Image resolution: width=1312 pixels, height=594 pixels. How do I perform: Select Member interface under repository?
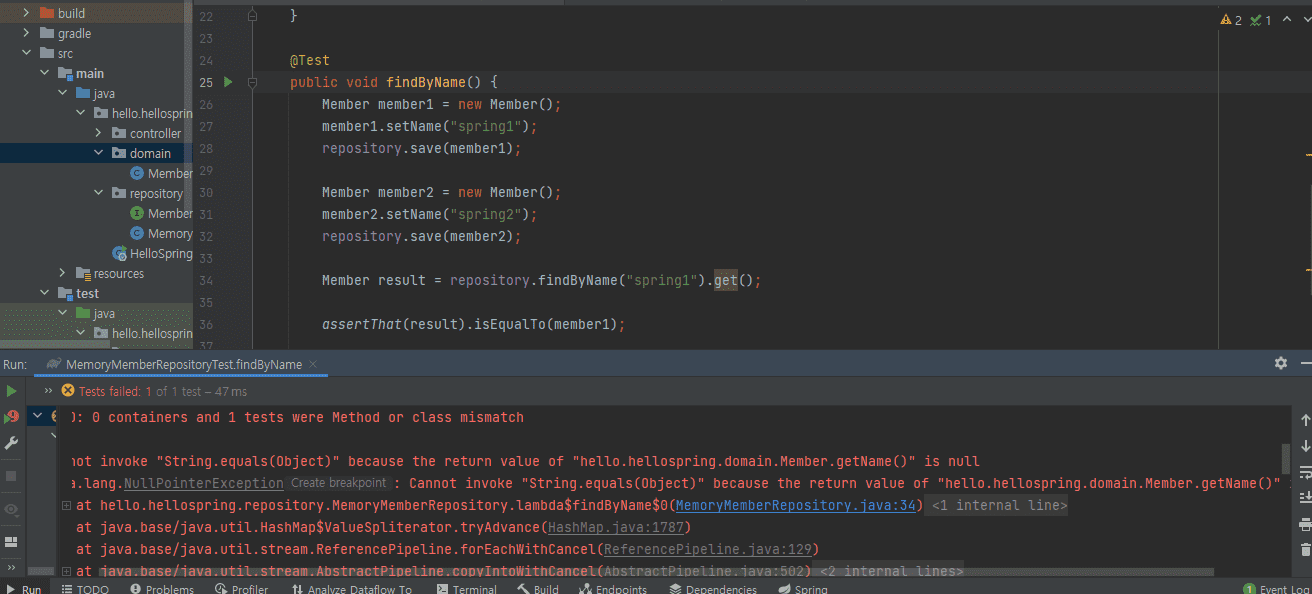(161, 213)
